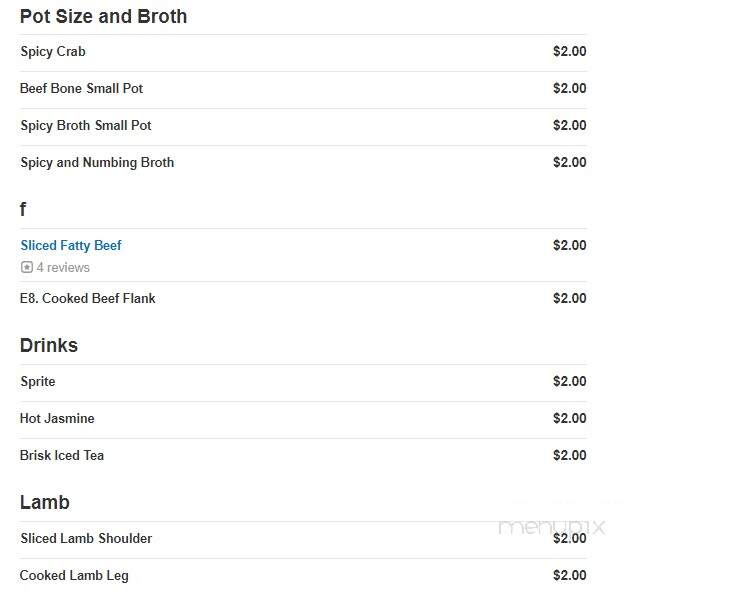Select the Sprite drink item
The width and height of the screenshot is (731, 610).
click(x=303, y=382)
